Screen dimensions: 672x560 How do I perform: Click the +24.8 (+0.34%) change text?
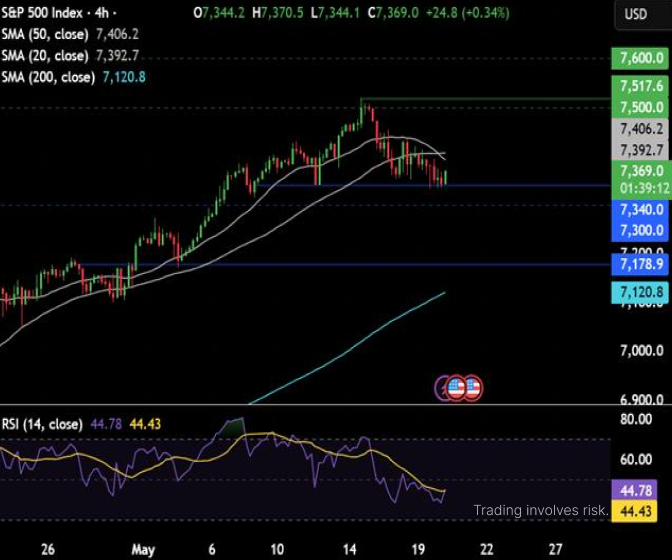[468, 13]
